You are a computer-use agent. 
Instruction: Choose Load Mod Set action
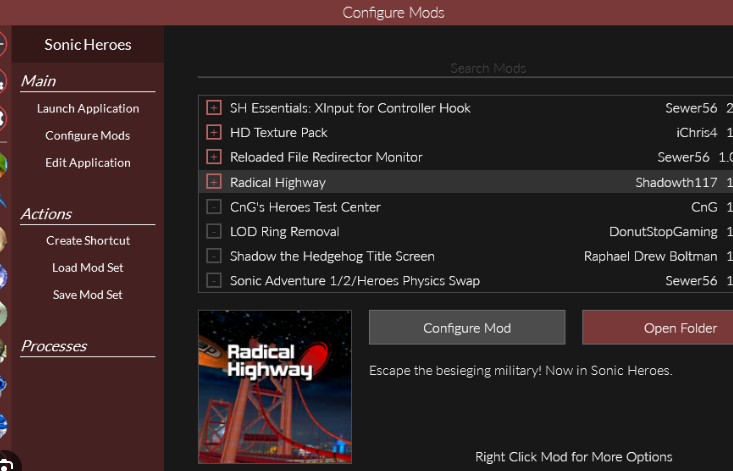click(x=88, y=267)
